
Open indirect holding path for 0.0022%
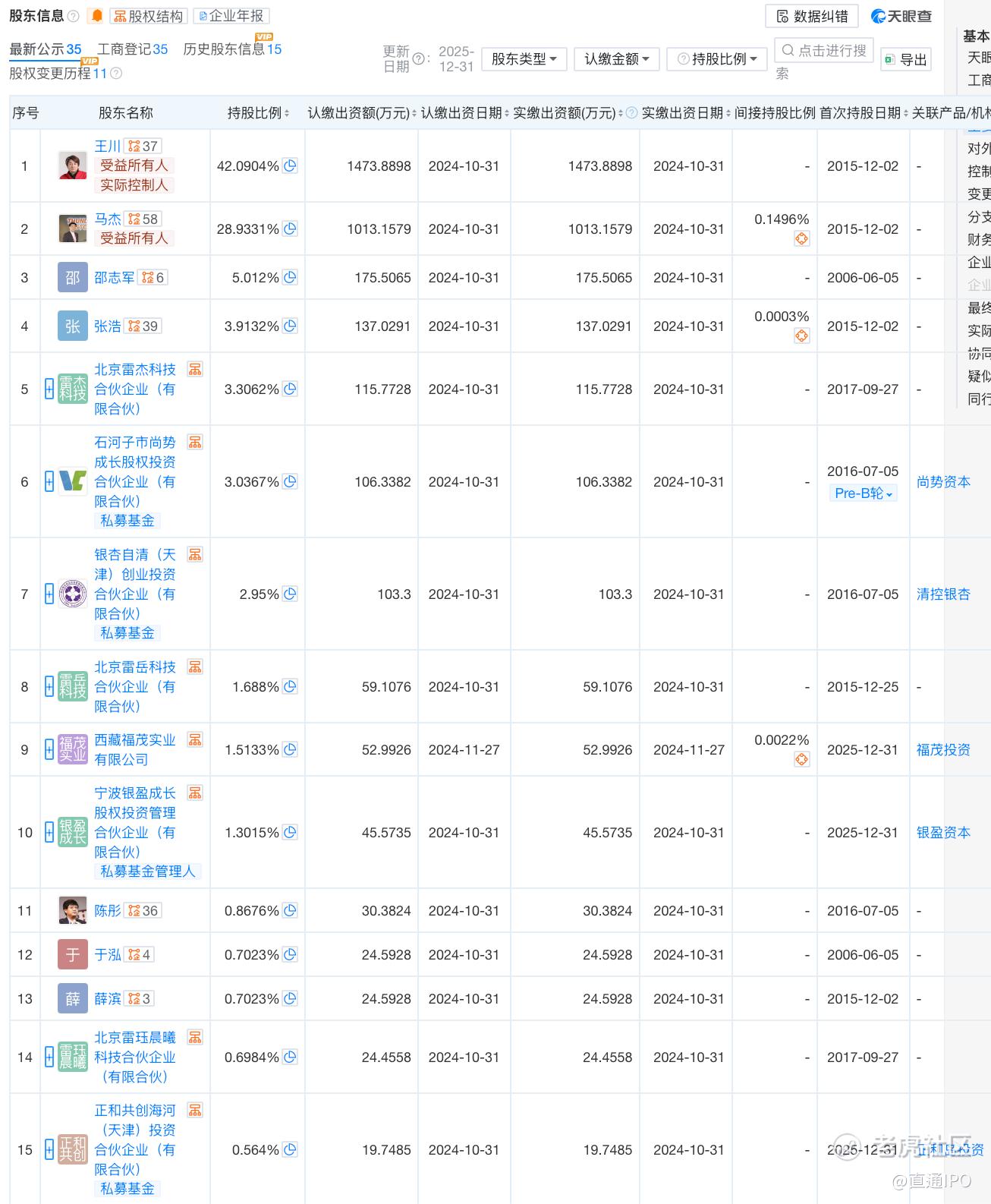pos(801,760)
